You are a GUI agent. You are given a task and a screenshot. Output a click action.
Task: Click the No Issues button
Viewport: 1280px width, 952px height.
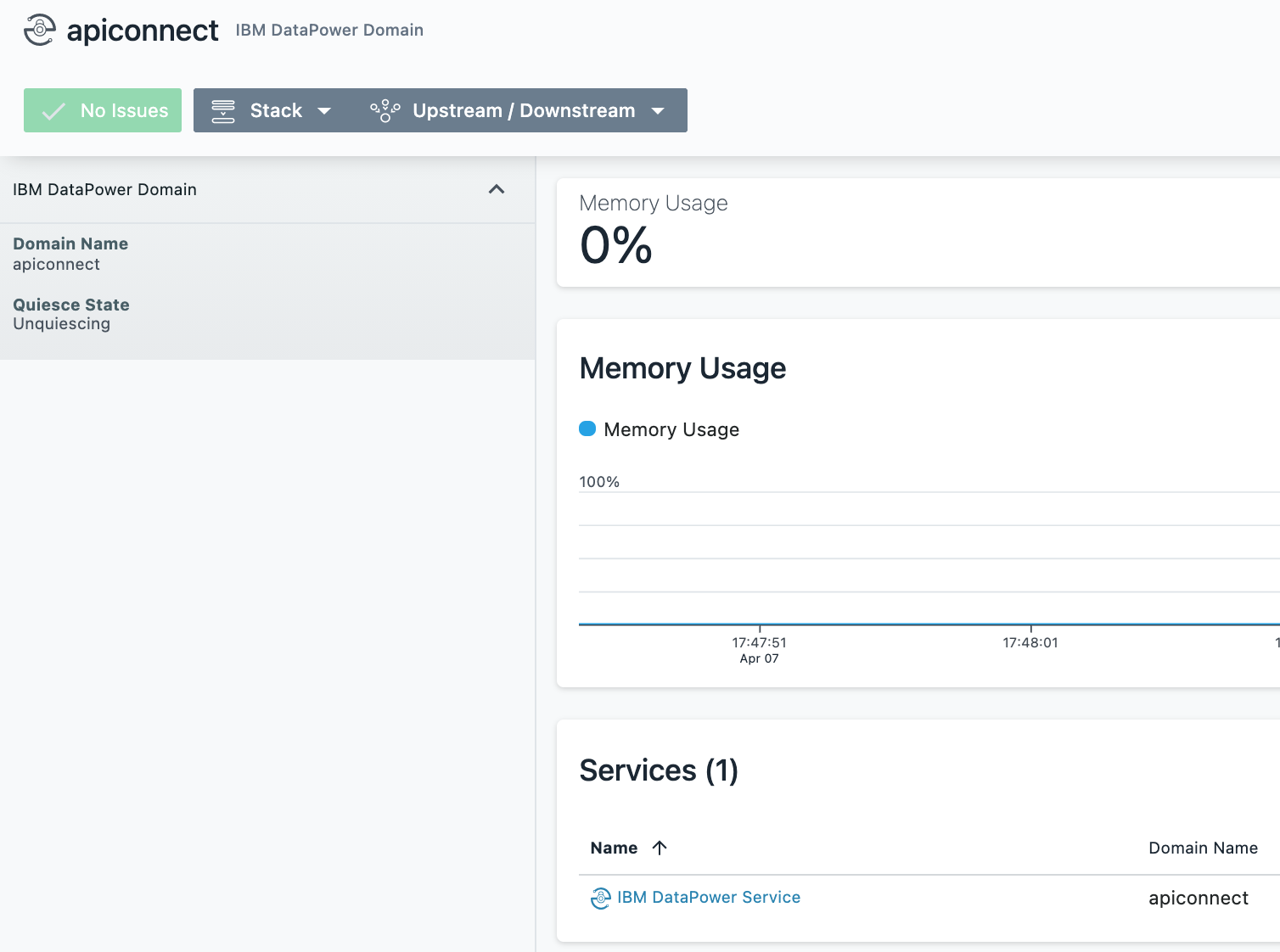[103, 110]
